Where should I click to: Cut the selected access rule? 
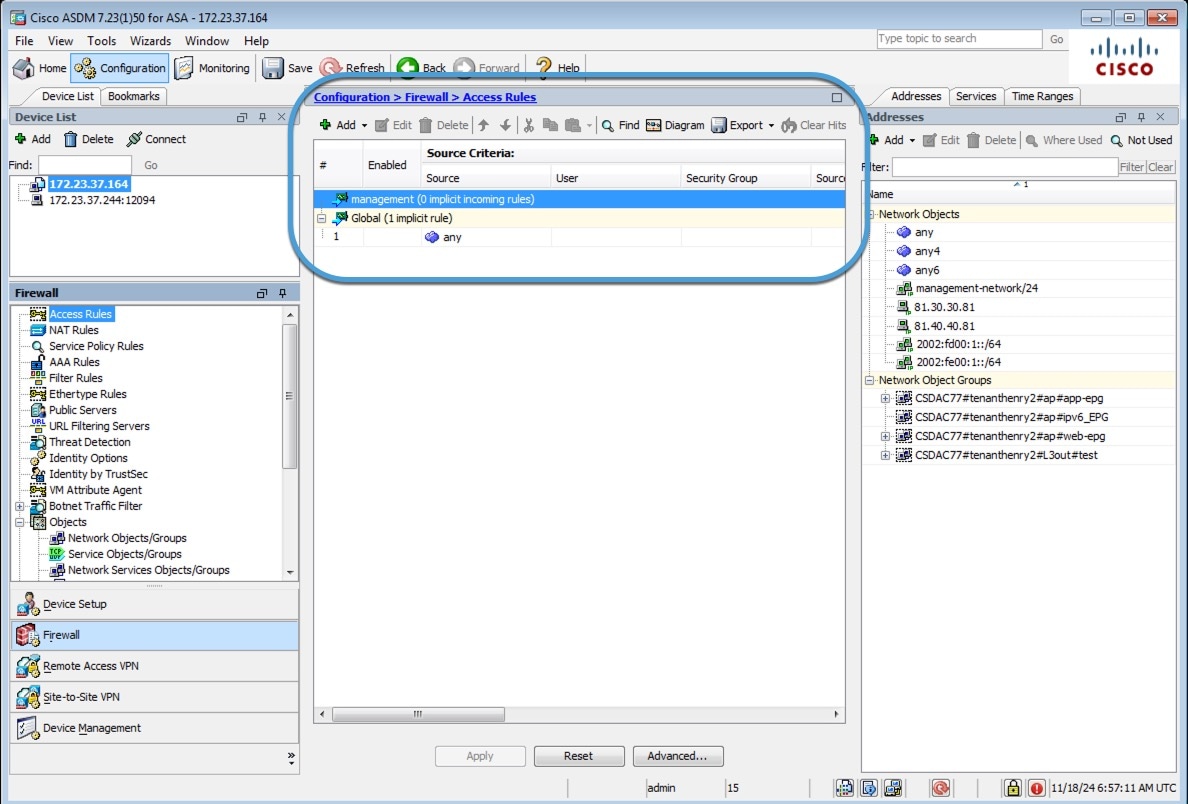click(529, 125)
